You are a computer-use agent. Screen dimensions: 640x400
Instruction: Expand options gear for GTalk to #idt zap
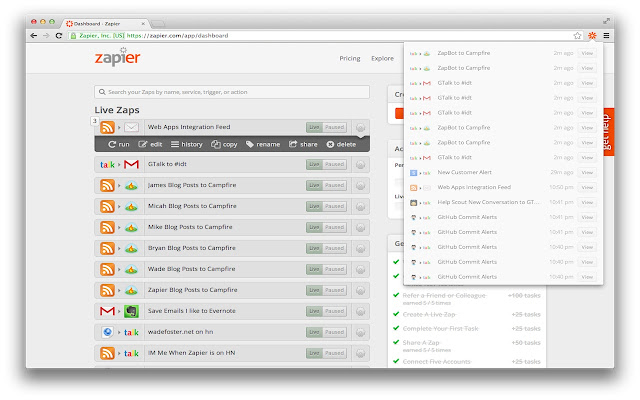(x=360, y=165)
